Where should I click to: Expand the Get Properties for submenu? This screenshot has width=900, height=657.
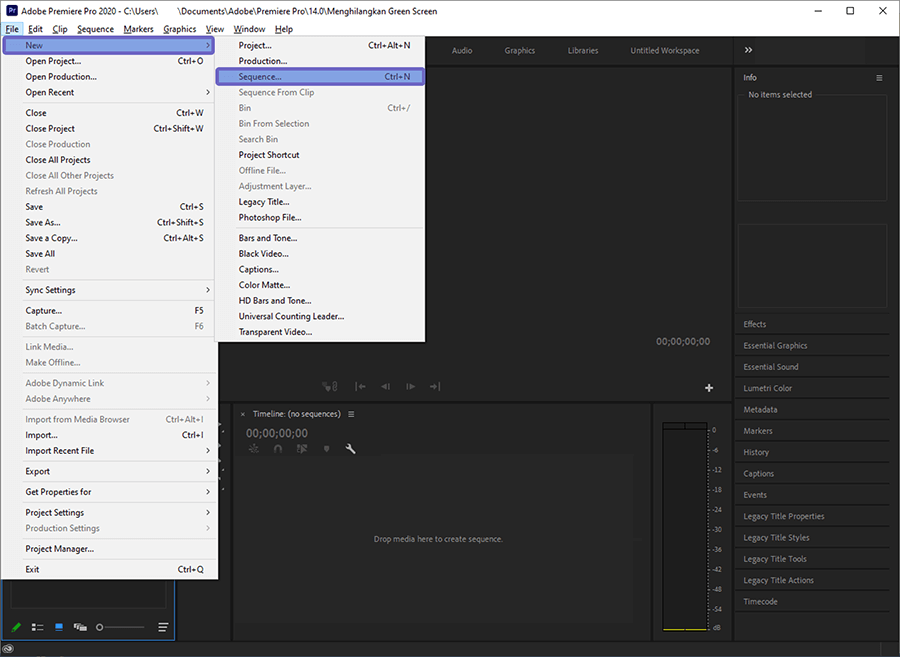(x=109, y=492)
